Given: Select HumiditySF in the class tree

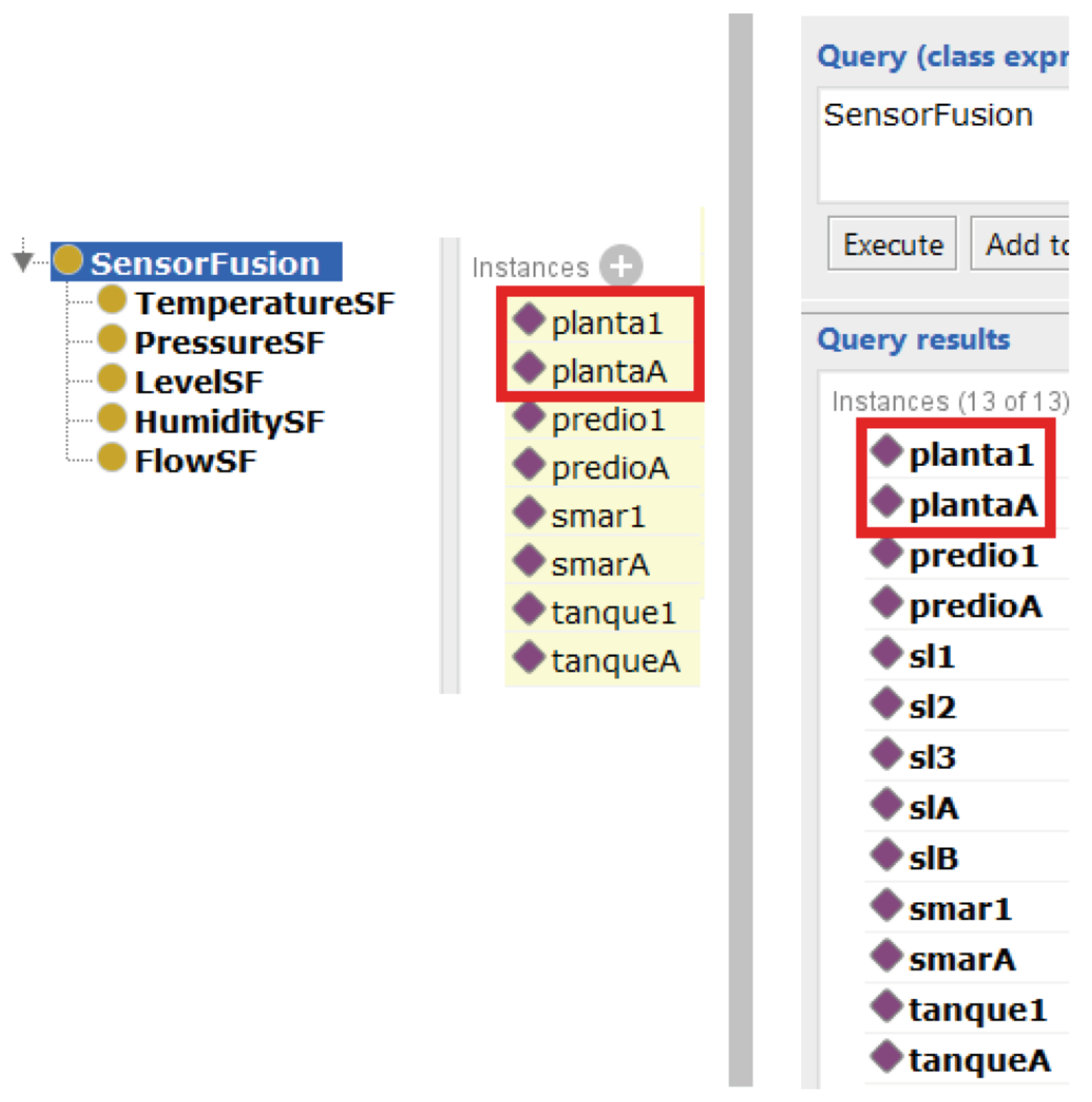Looking at the screenshot, I should click(x=229, y=421).
